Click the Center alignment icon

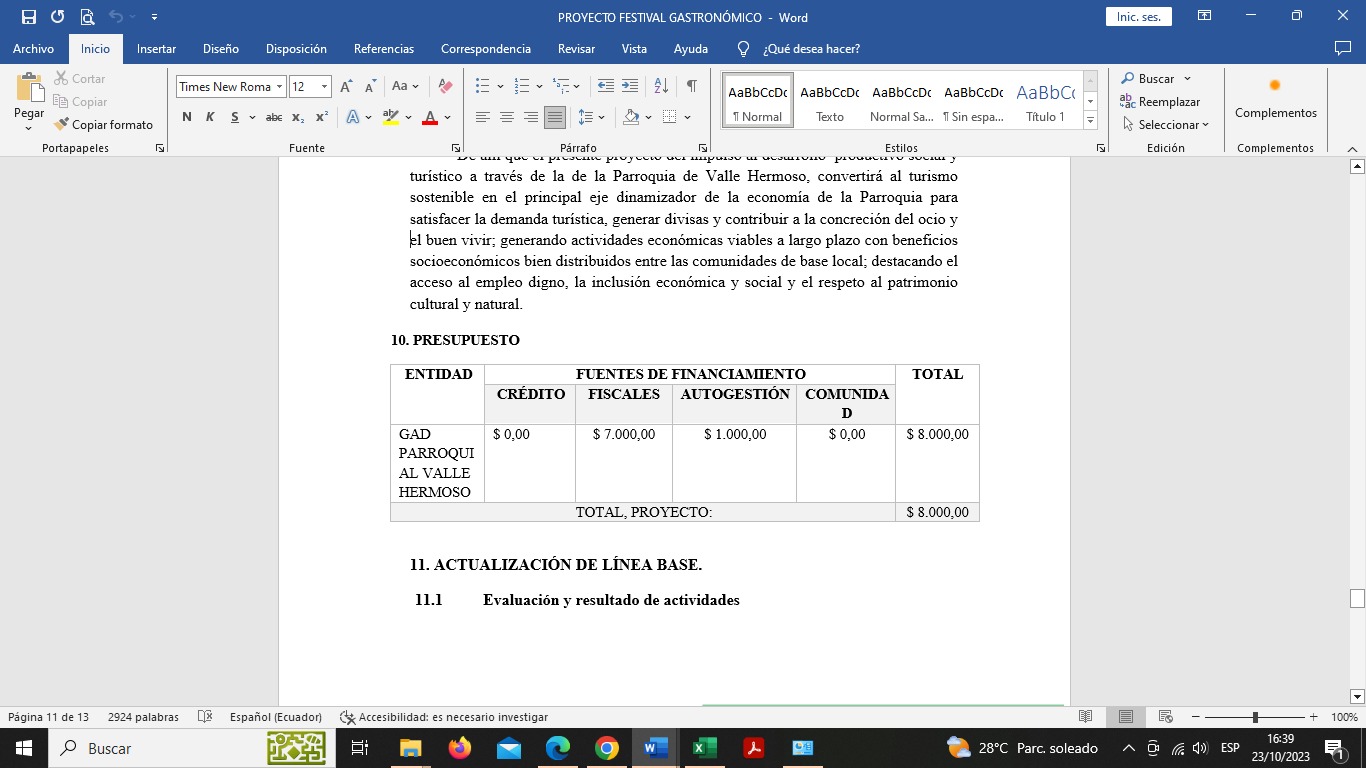[507, 117]
